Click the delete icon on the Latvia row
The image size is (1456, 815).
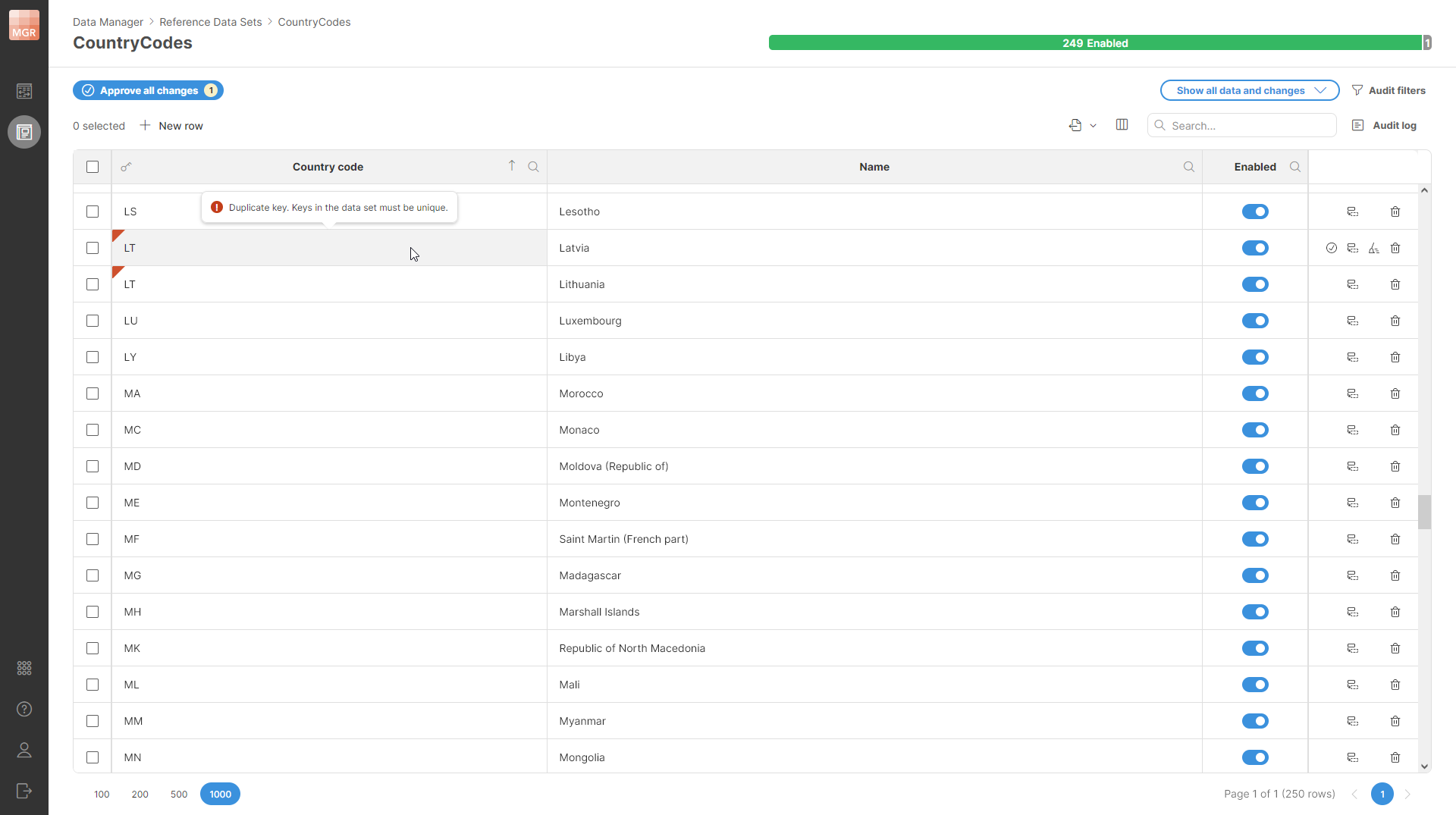[1396, 248]
